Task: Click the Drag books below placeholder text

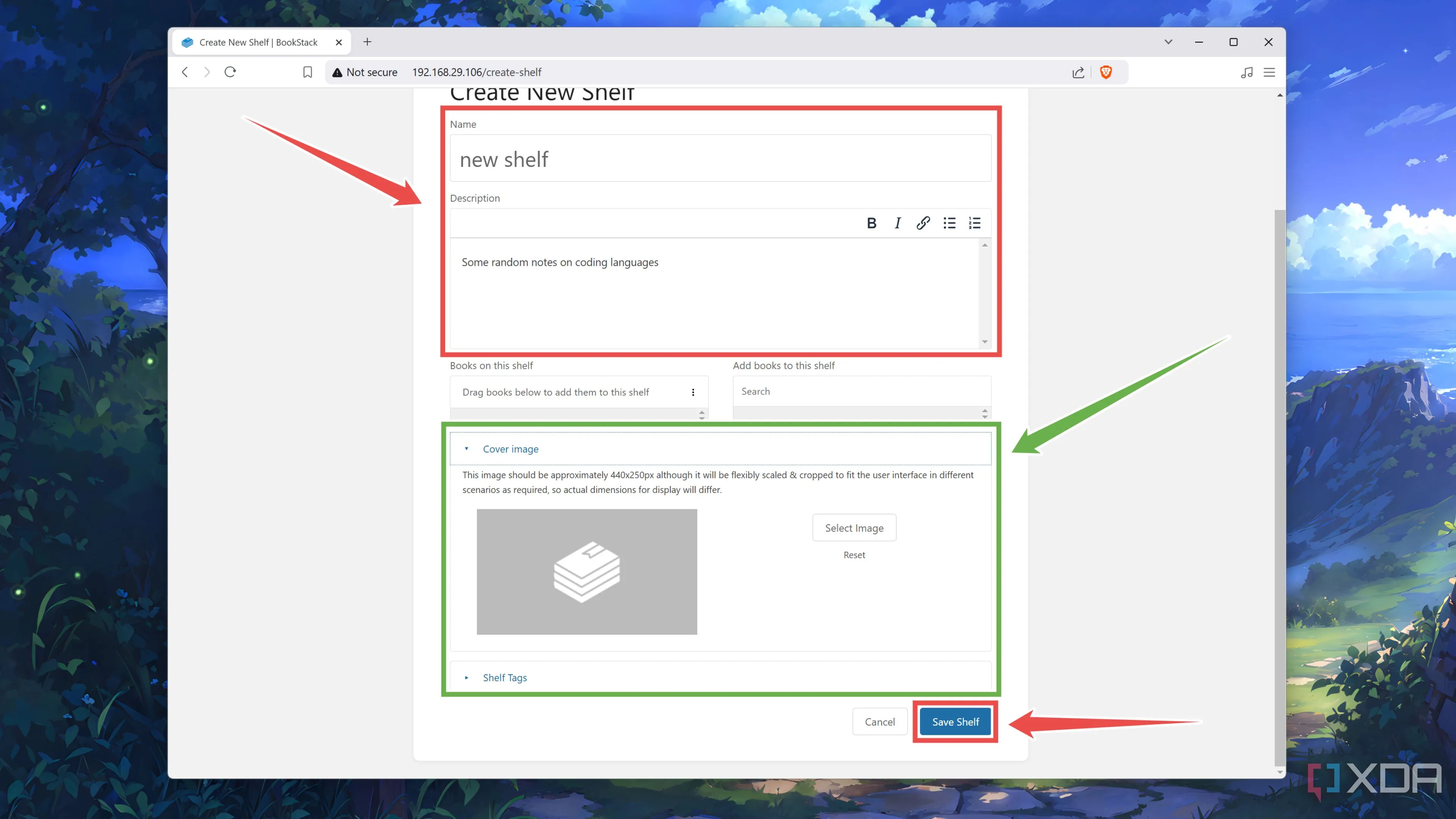Action: pos(555,392)
